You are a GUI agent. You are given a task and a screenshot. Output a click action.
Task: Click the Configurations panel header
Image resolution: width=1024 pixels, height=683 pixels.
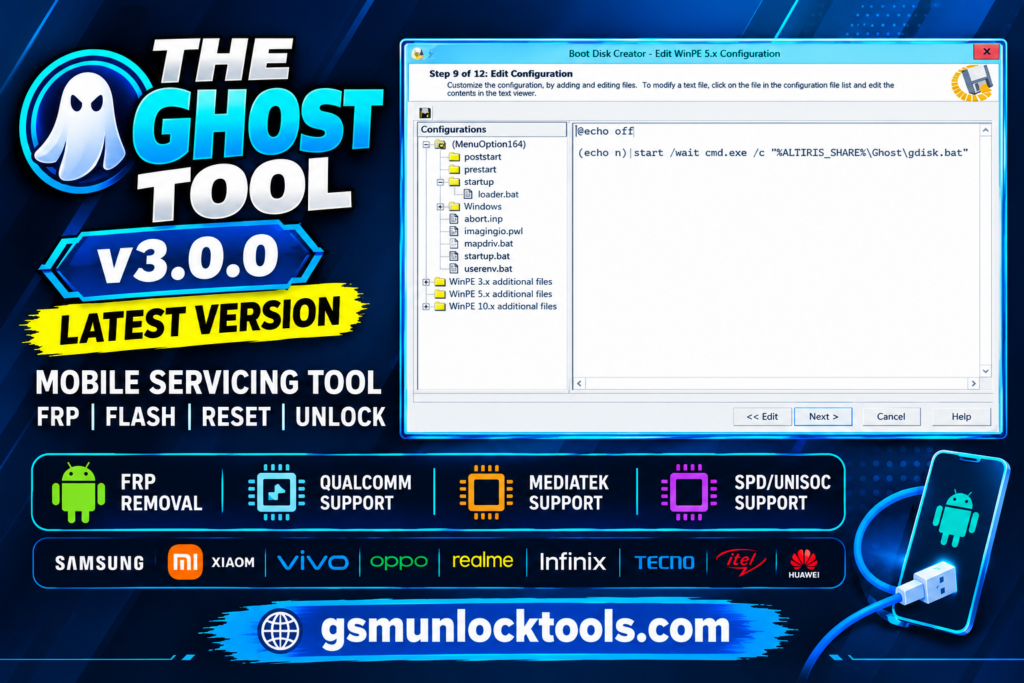491,129
